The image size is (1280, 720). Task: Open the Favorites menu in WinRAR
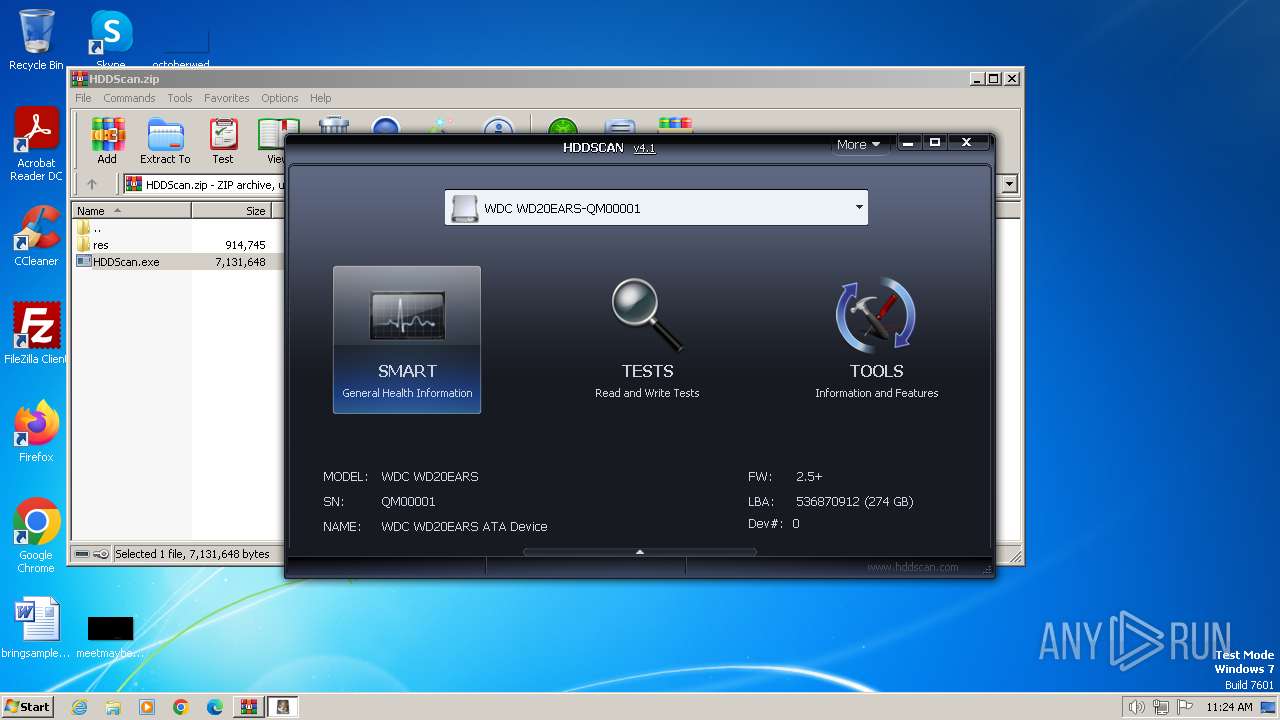pos(227,98)
